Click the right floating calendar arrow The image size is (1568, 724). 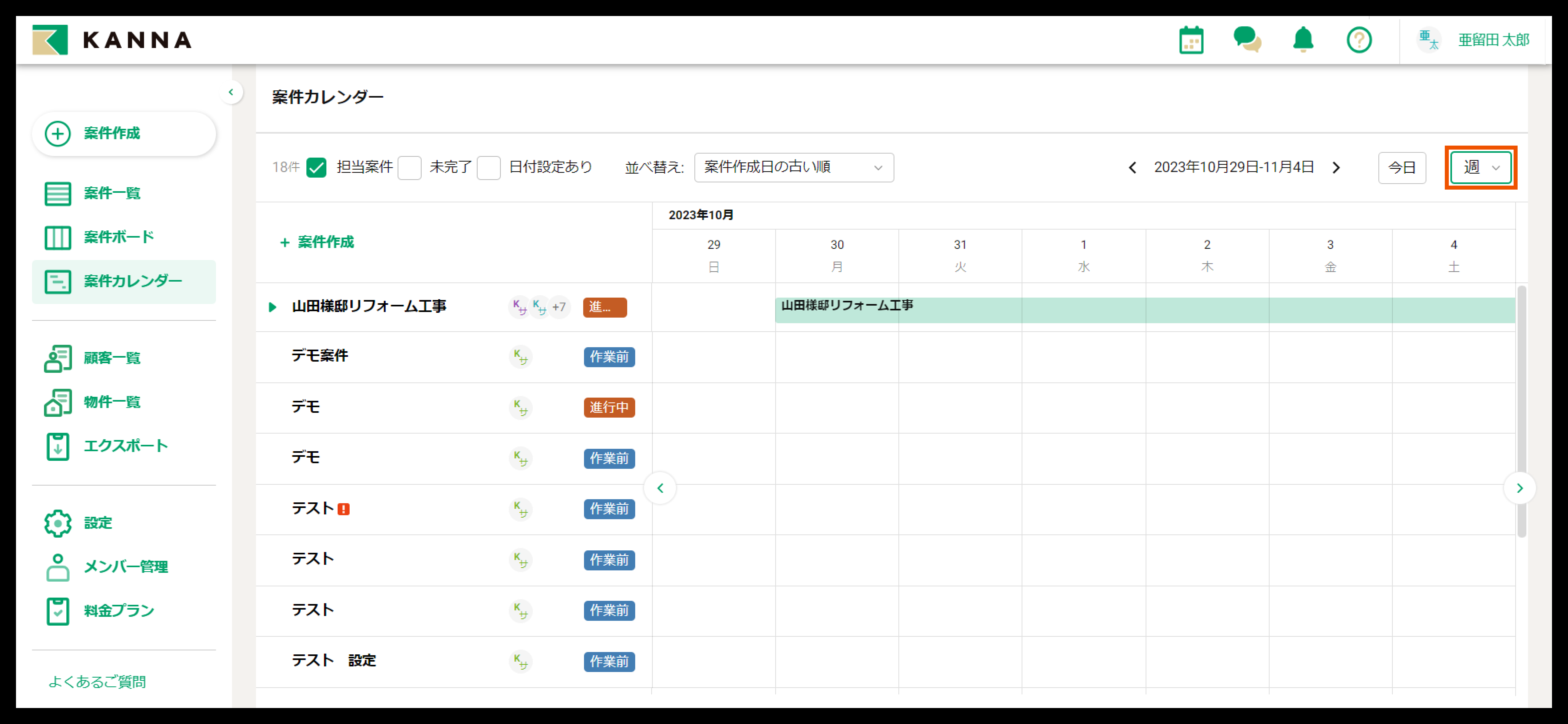[x=1519, y=488]
